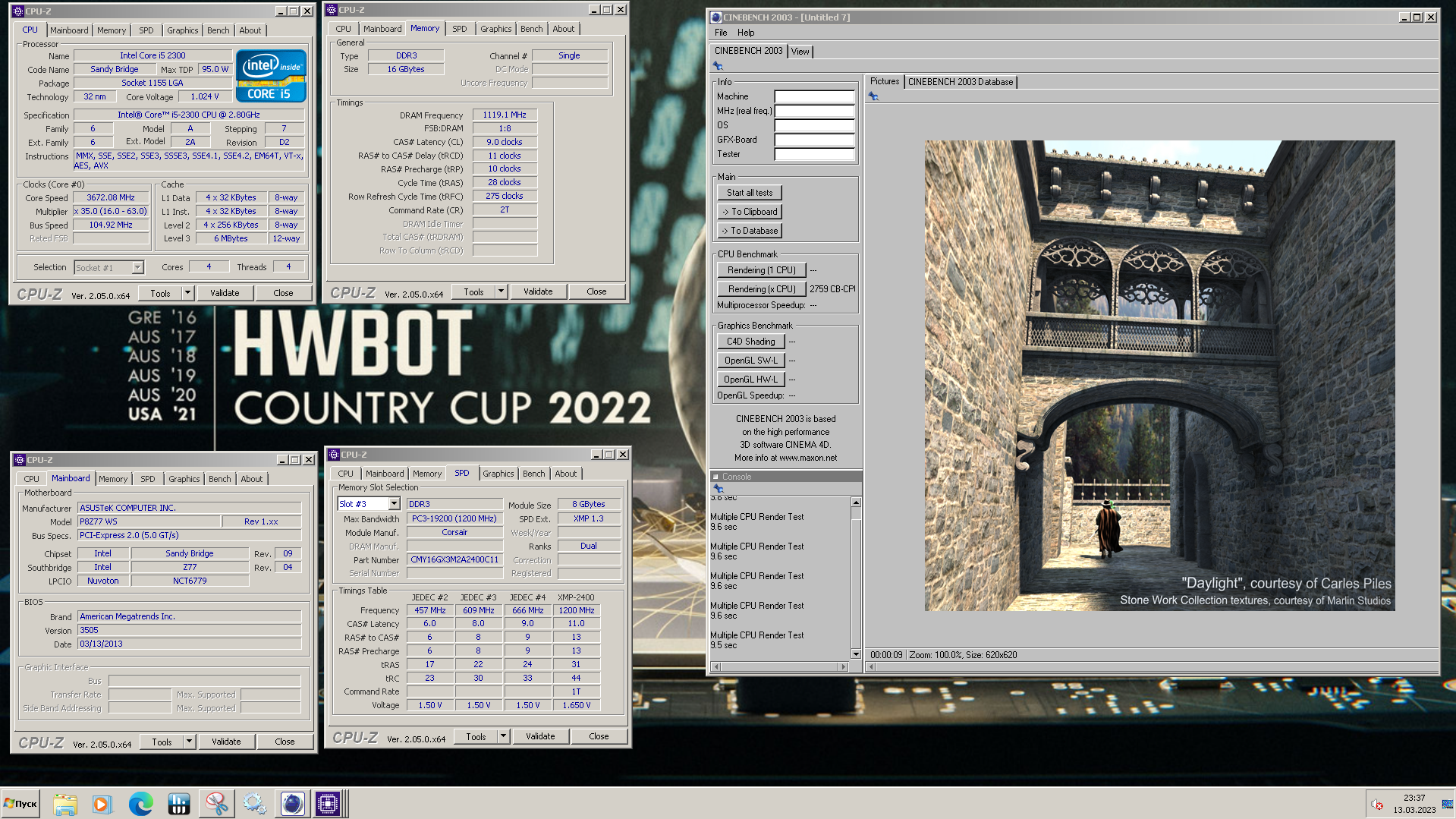The height and width of the screenshot is (819, 1456).
Task: Click the console scrollbar down arrow
Action: 856,654
